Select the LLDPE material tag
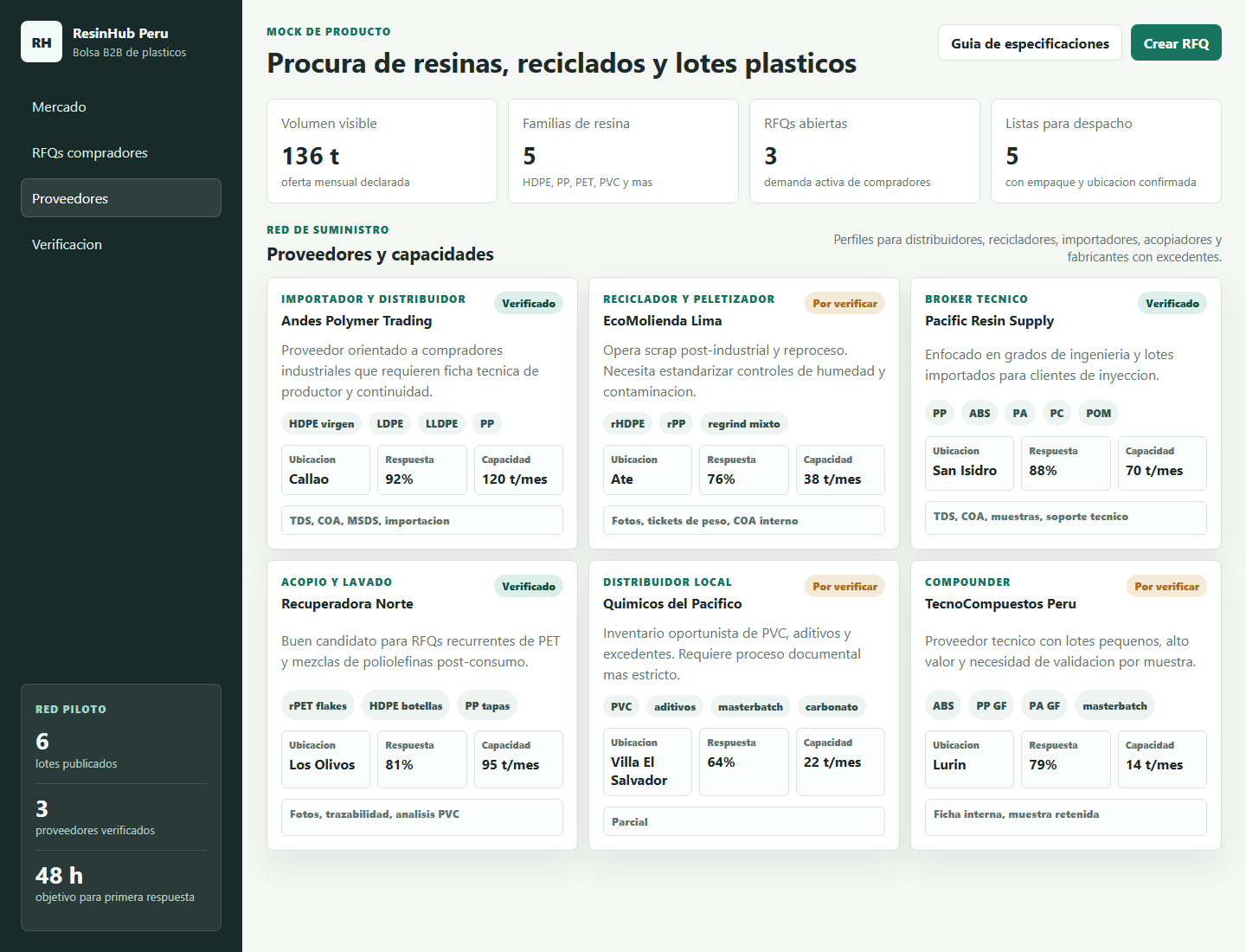Screen dimensions: 1246x952 coord(442,423)
